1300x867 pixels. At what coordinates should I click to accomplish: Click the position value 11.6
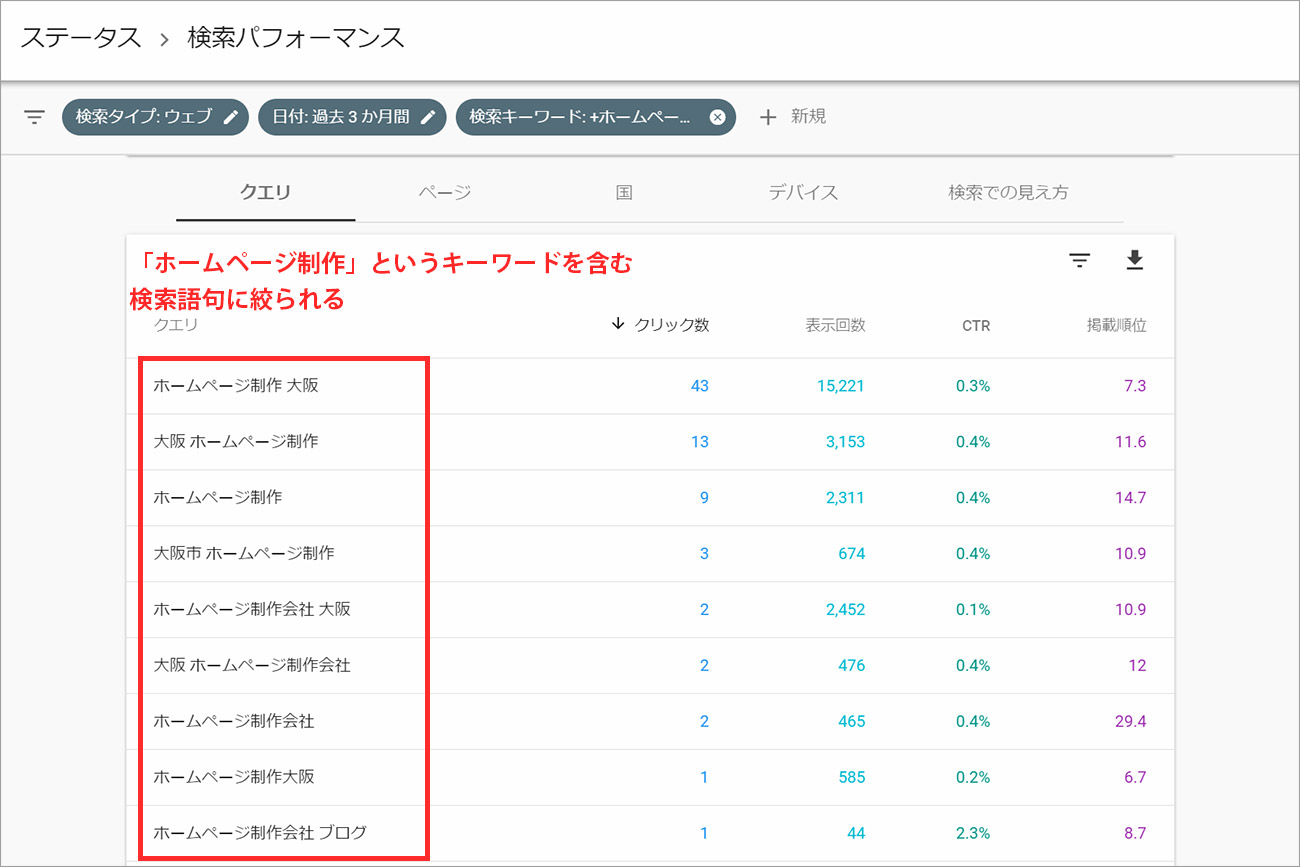click(x=1131, y=442)
